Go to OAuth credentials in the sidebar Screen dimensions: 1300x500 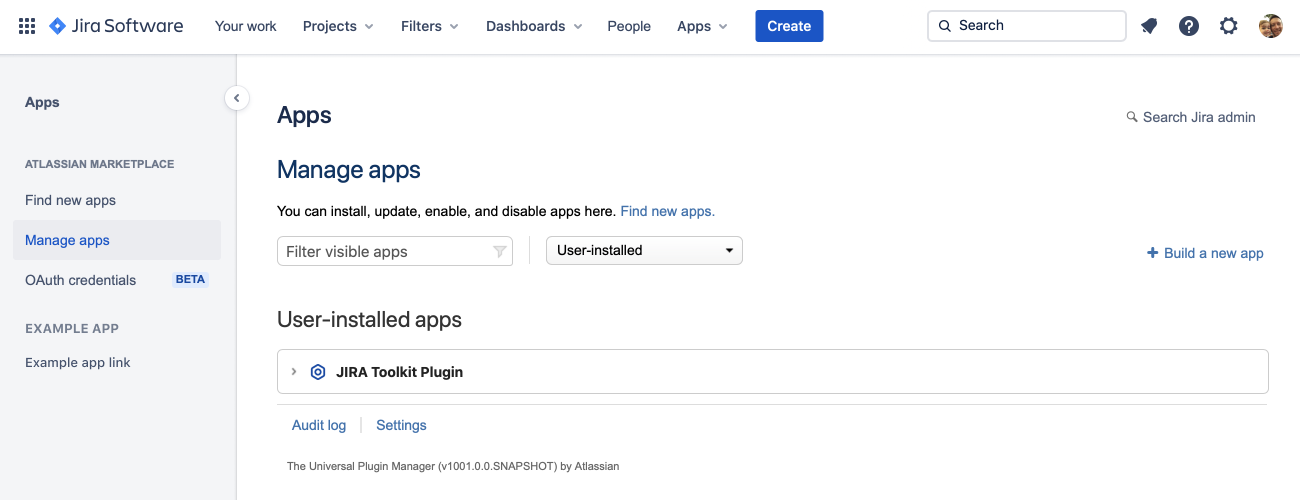(x=80, y=280)
